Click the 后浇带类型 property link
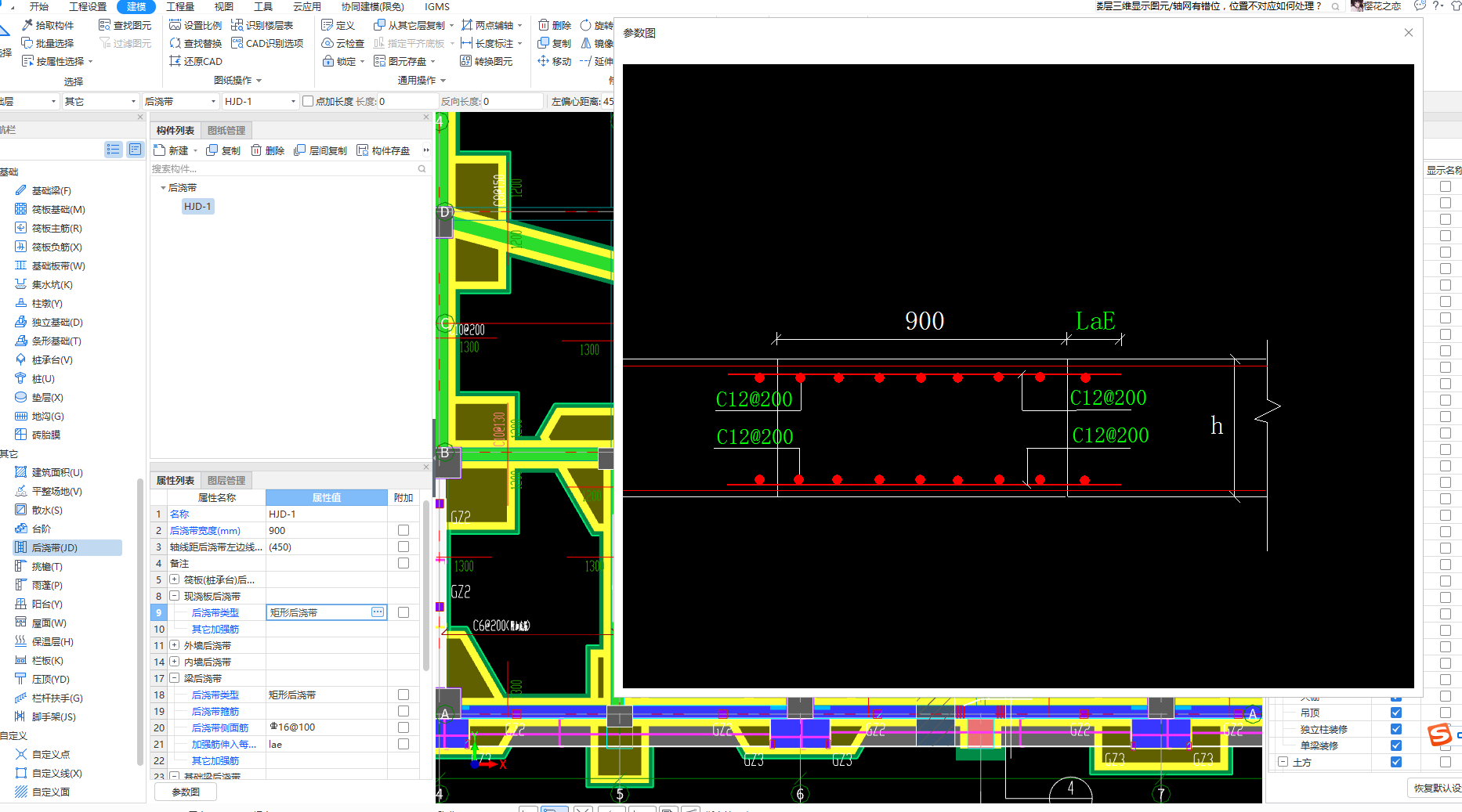1462x812 pixels. pyautogui.click(x=215, y=612)
